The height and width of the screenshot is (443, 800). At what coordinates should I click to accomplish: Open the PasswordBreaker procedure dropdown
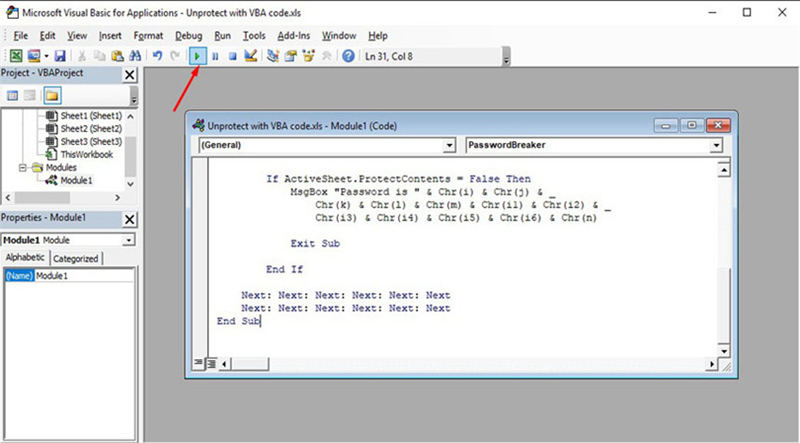coord(594,145)
